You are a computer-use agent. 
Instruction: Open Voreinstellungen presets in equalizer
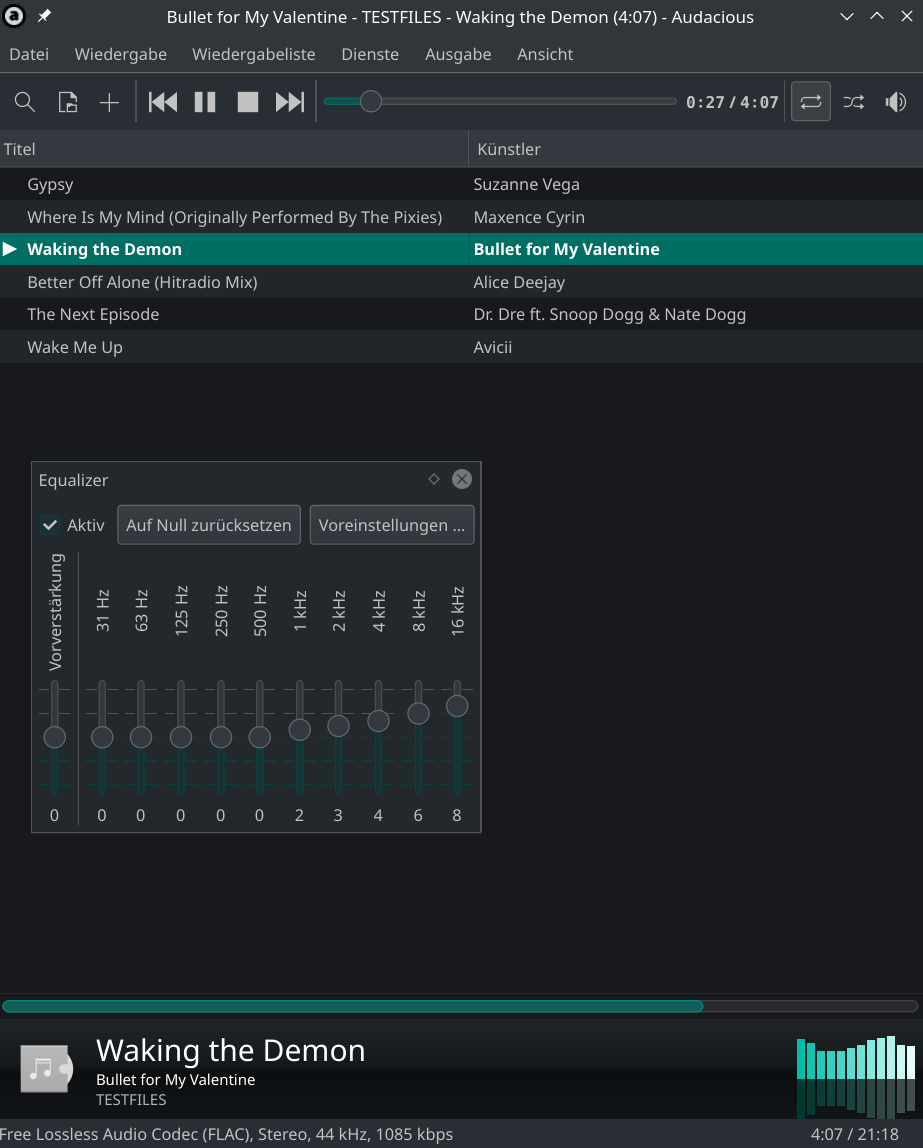392,525
